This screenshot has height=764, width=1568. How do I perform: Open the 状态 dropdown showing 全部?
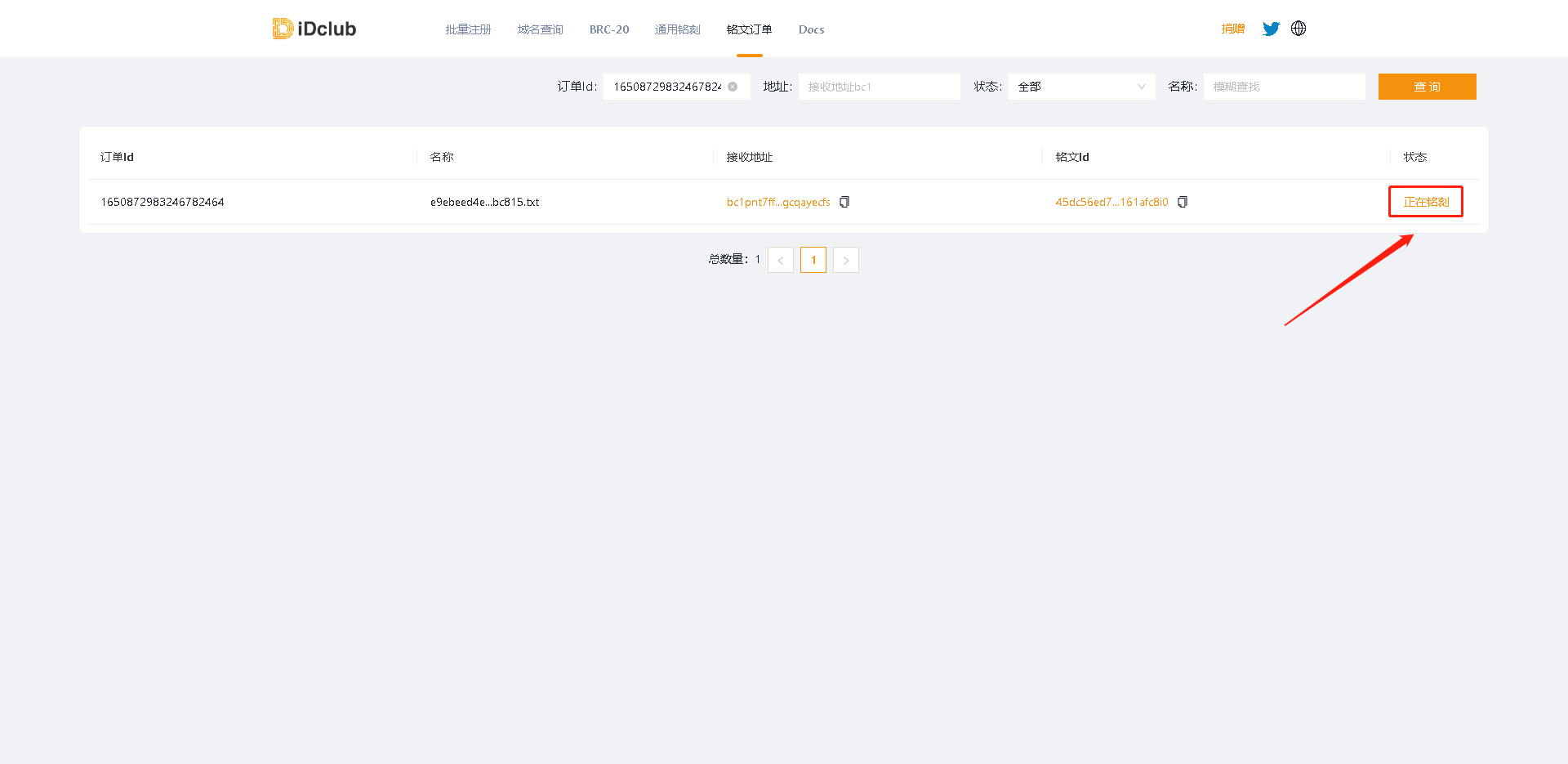(1081, 87)
